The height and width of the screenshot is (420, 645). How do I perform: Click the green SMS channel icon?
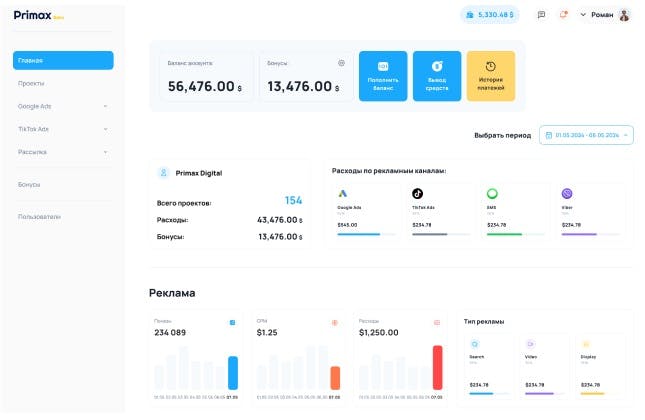click(x=492, y=193)
